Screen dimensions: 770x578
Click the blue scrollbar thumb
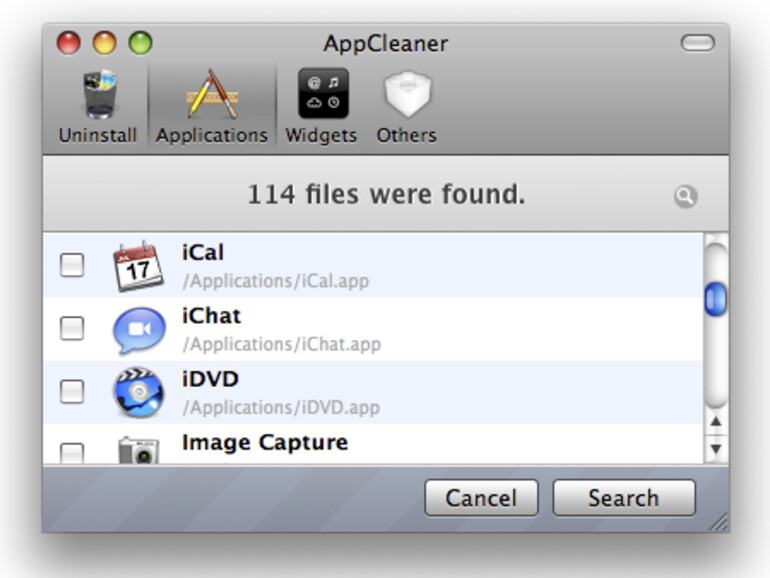(715, 299)
